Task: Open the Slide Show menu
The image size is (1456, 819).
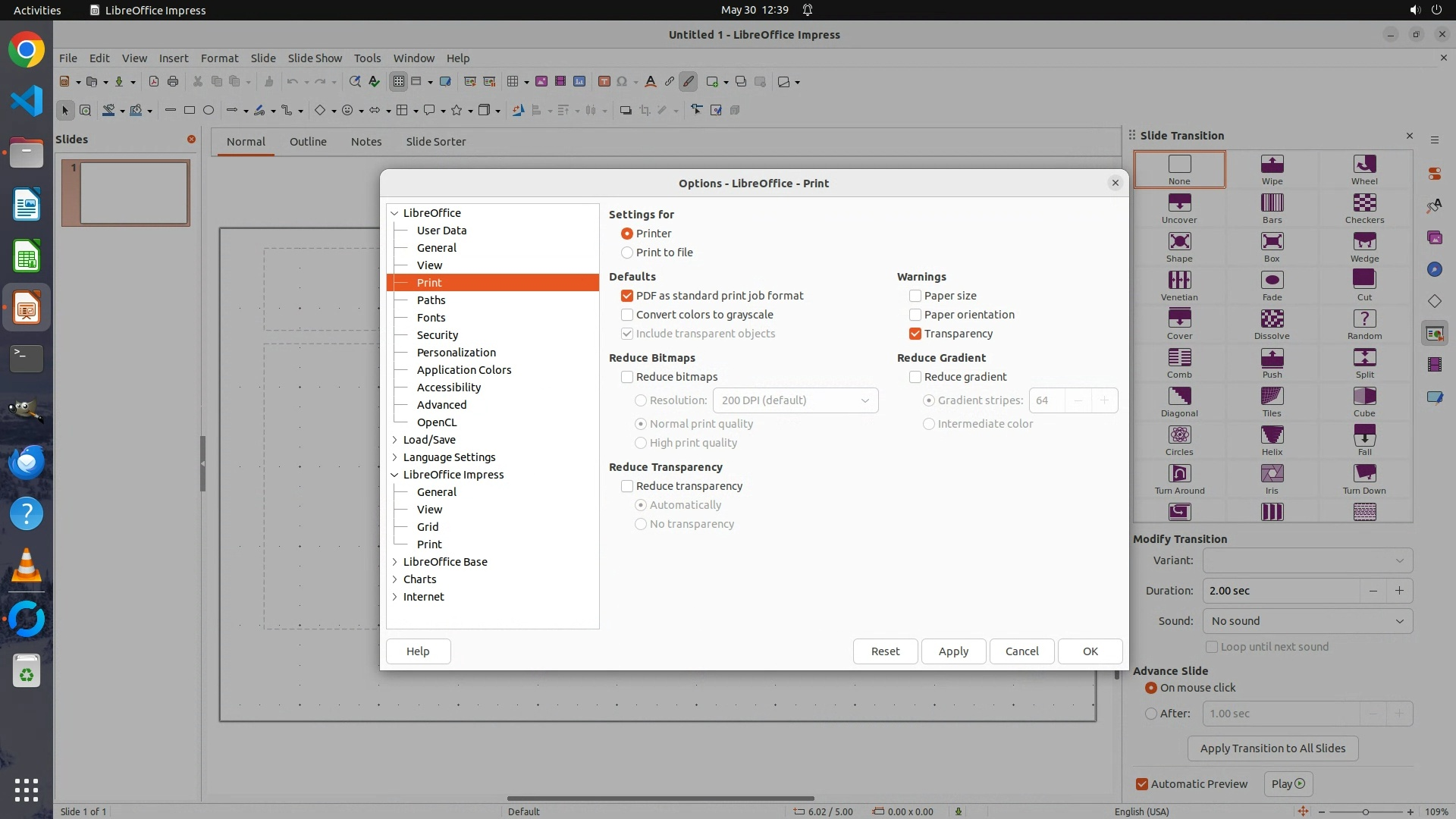Action: click(315, 58)
